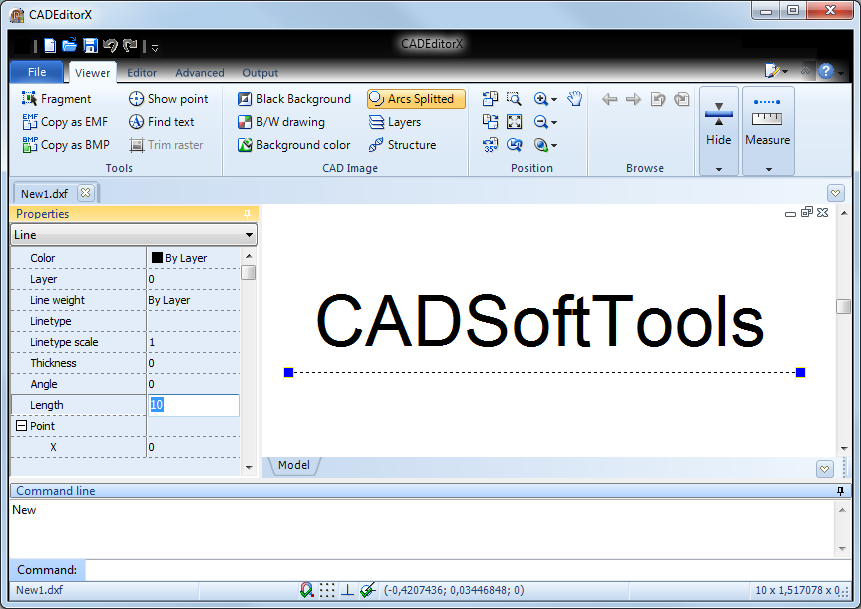Click the rotate 35 degrees icon

coord(490,145)
